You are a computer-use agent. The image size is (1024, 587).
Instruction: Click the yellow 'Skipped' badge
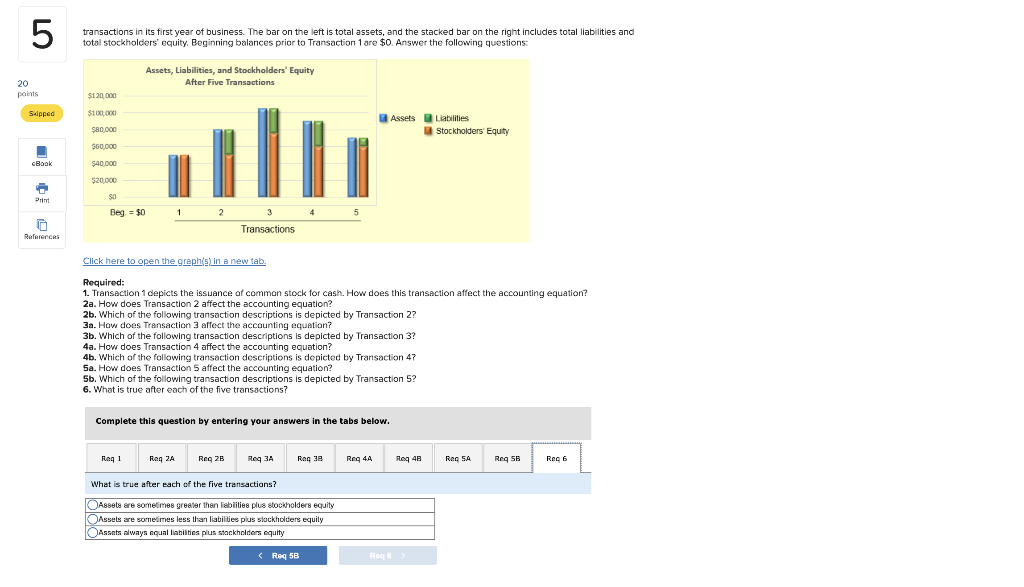click(x=40, y=113)
